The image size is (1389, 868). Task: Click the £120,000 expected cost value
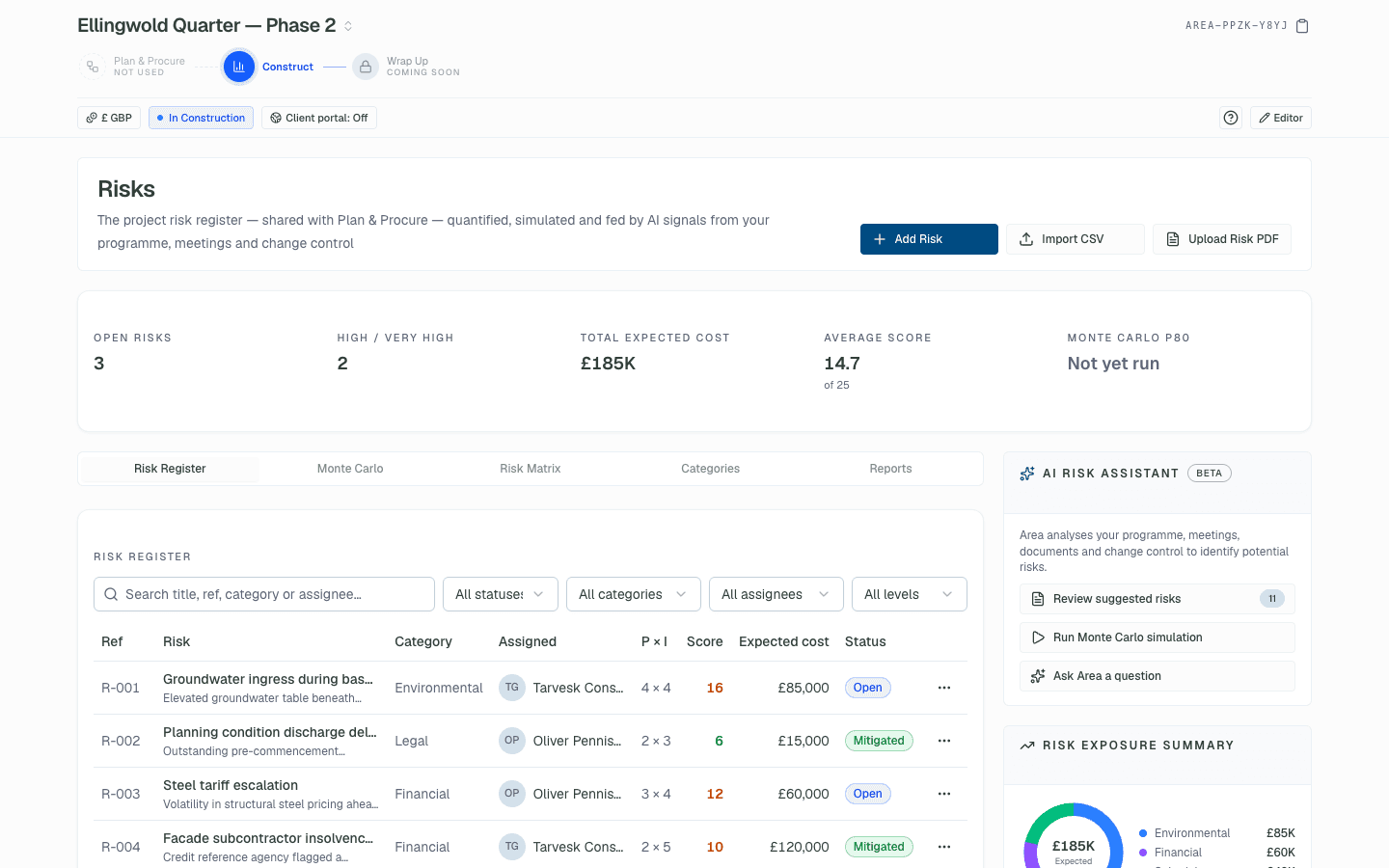tap(799, 847)
